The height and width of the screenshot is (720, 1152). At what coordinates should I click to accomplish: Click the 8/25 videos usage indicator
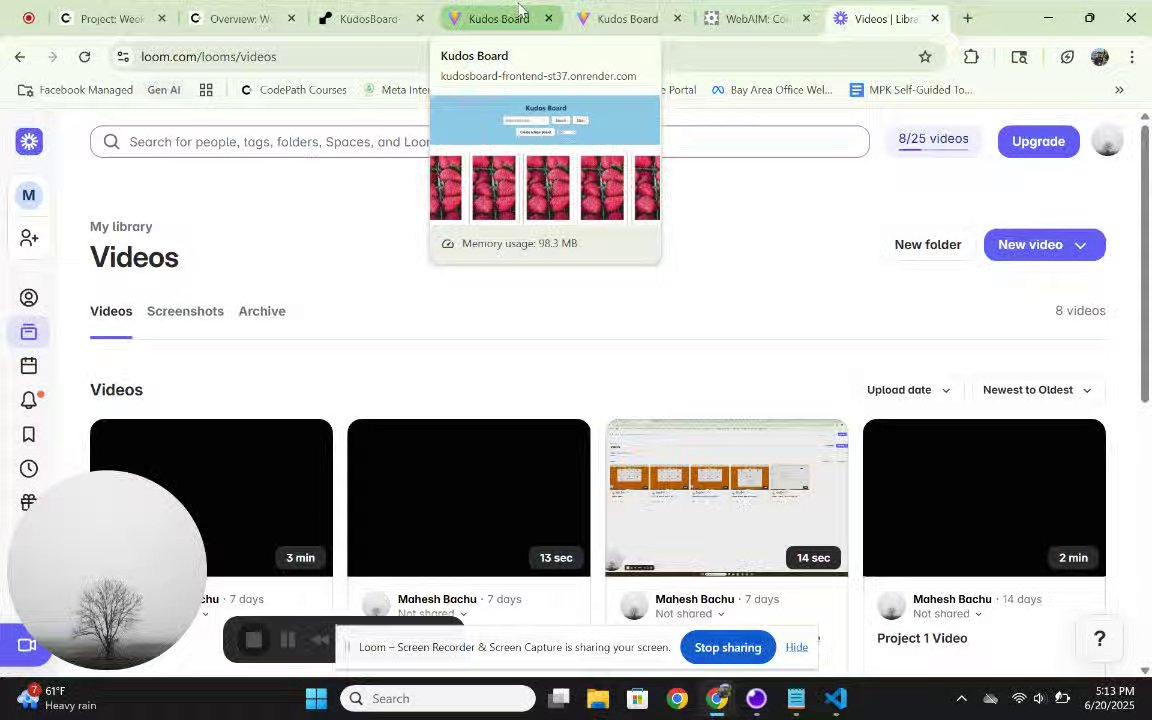(933, 140)
